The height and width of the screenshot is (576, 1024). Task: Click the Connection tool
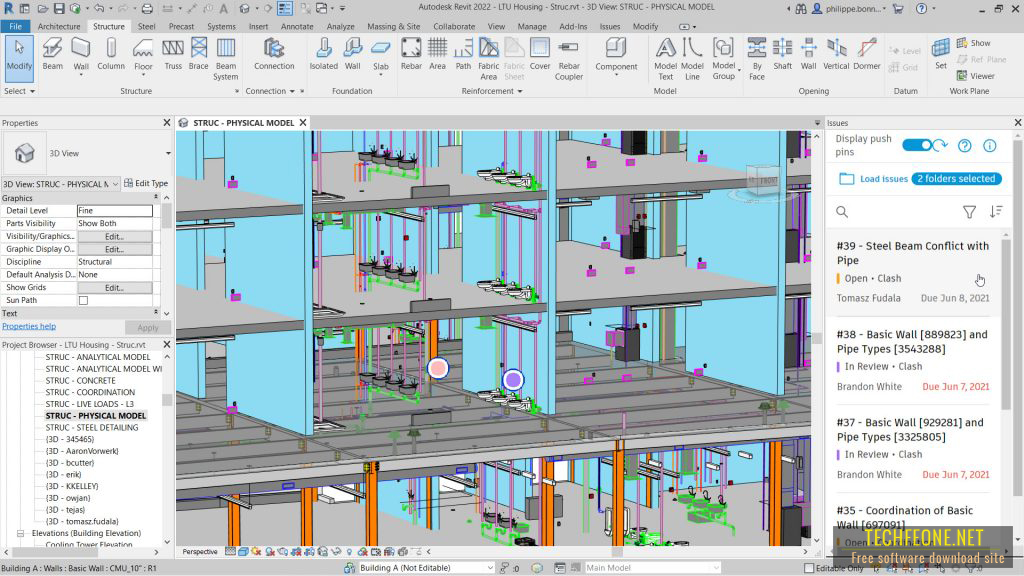[274, 54]
